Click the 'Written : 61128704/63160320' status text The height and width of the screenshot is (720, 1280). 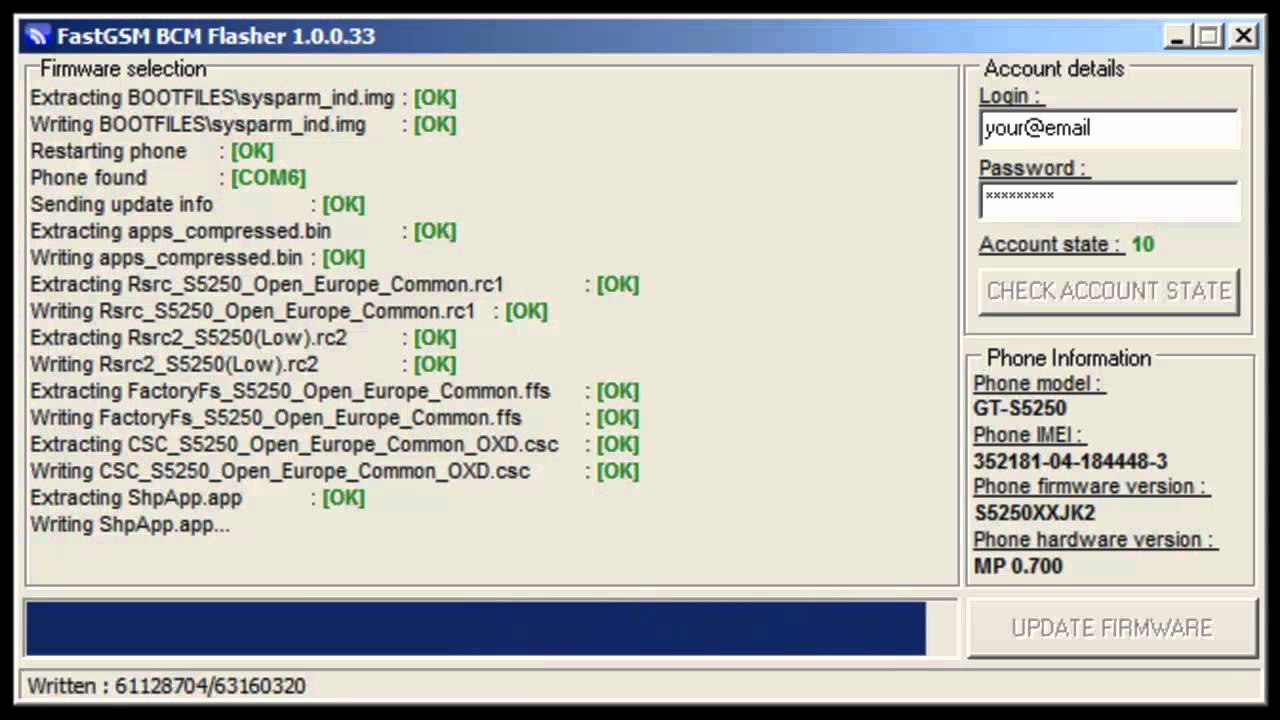[x=167, y=686]
